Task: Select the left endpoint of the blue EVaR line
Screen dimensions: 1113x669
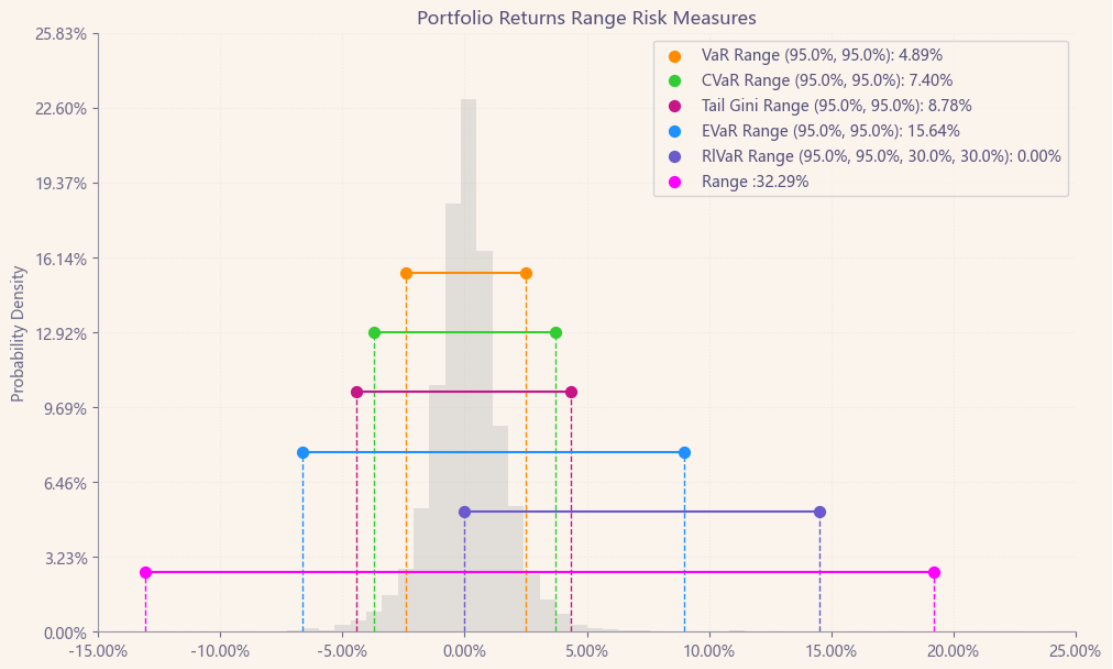Action: 303,453
